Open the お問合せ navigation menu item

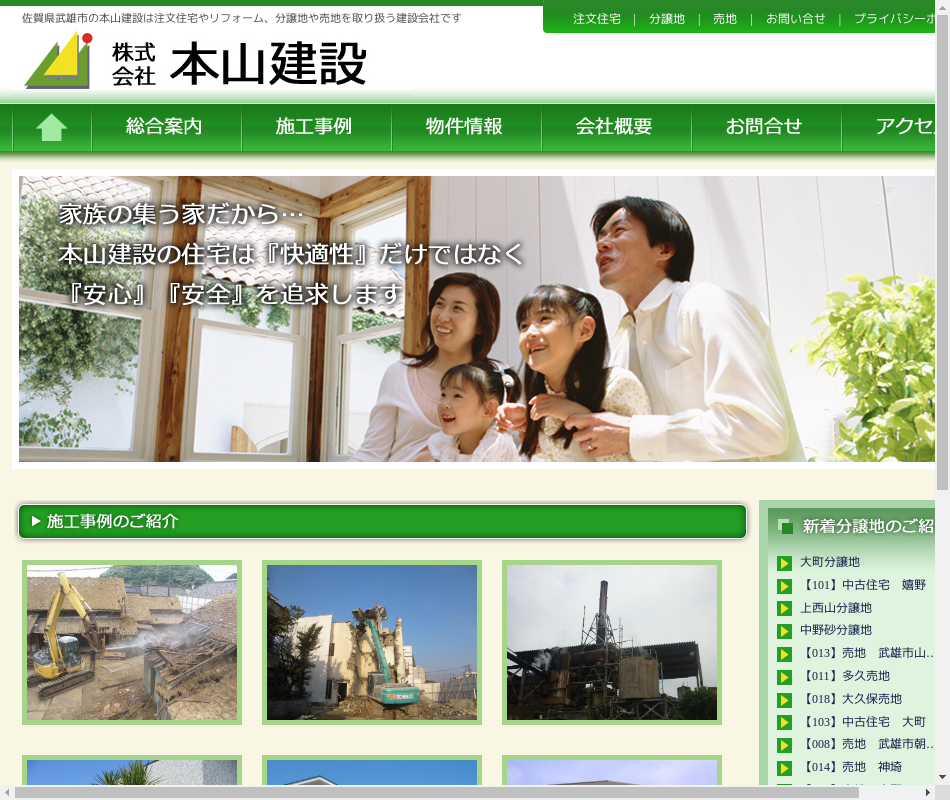point(764,127)
